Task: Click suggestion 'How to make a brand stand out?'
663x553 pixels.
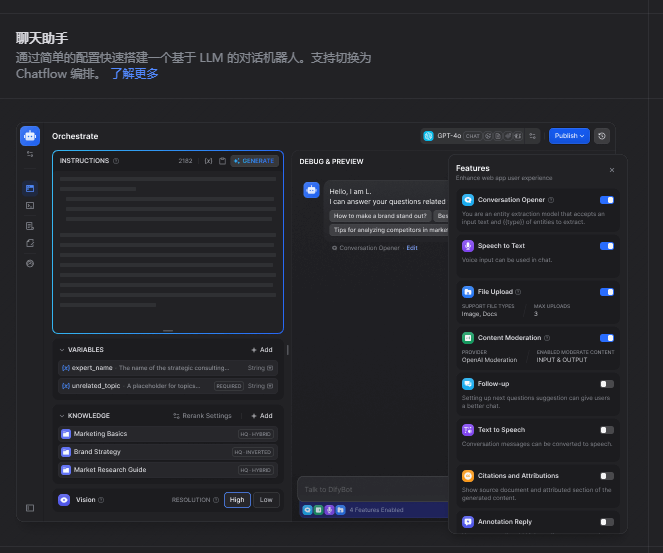Action: pos(380,216)
